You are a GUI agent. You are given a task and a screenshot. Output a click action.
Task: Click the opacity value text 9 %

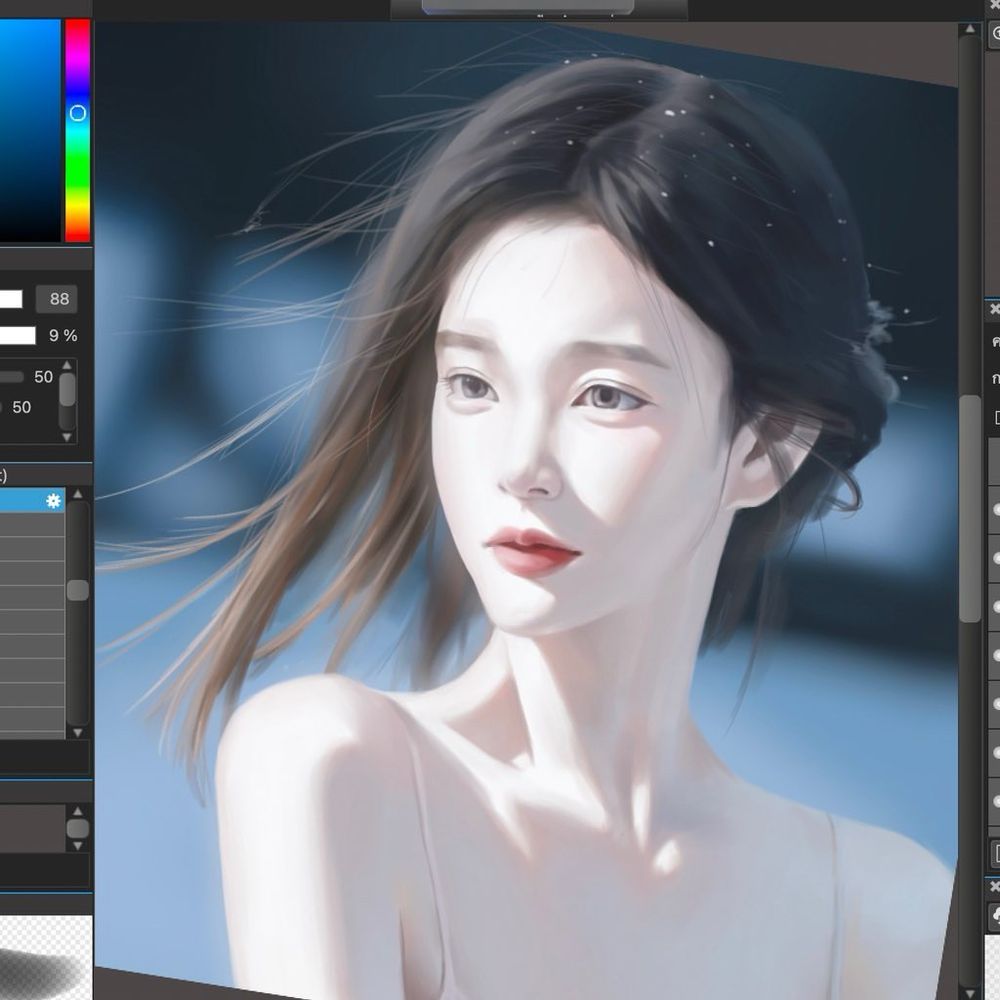(x=63, y=335)
